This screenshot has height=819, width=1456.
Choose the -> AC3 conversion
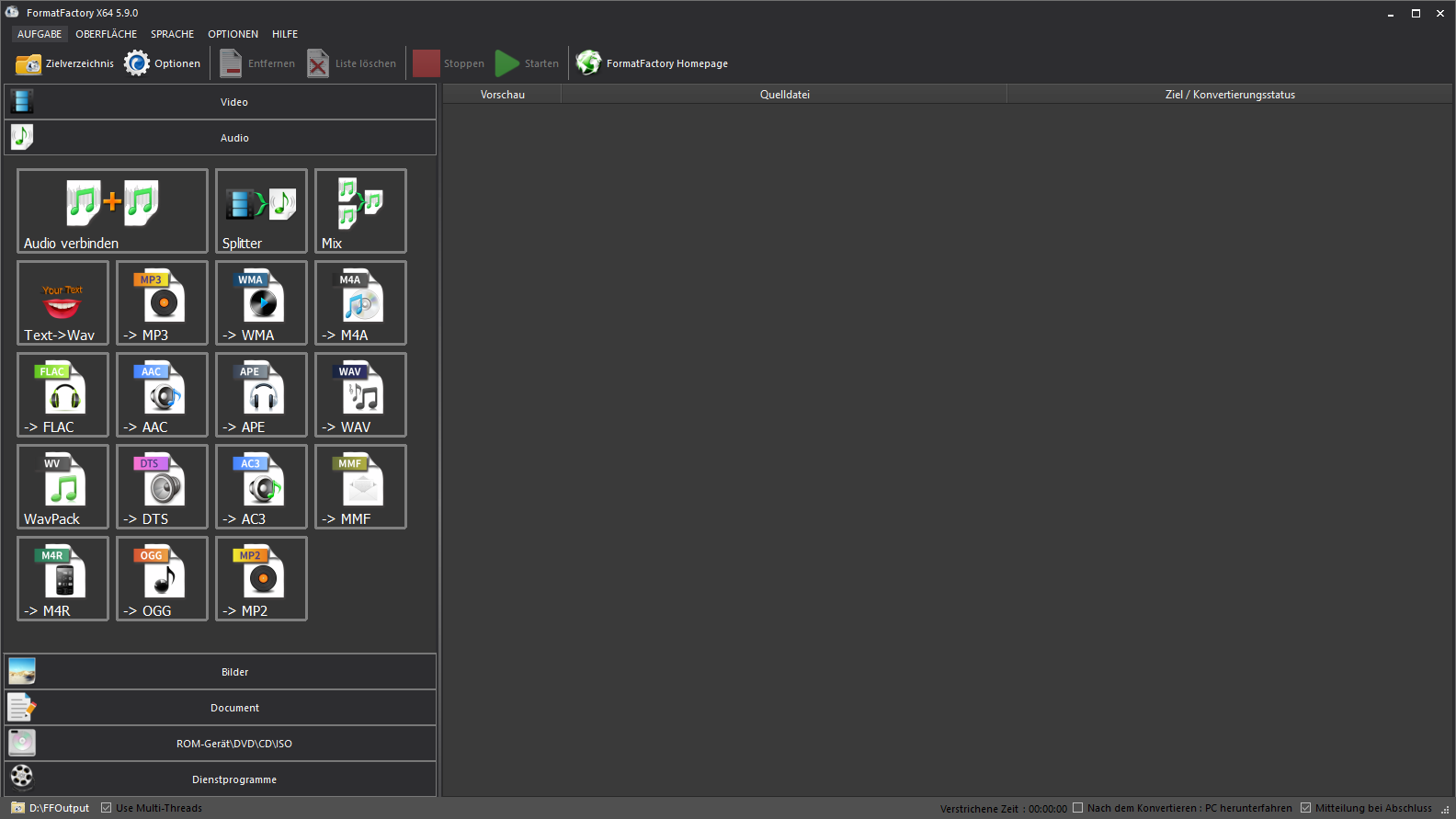tap(261, 486)
